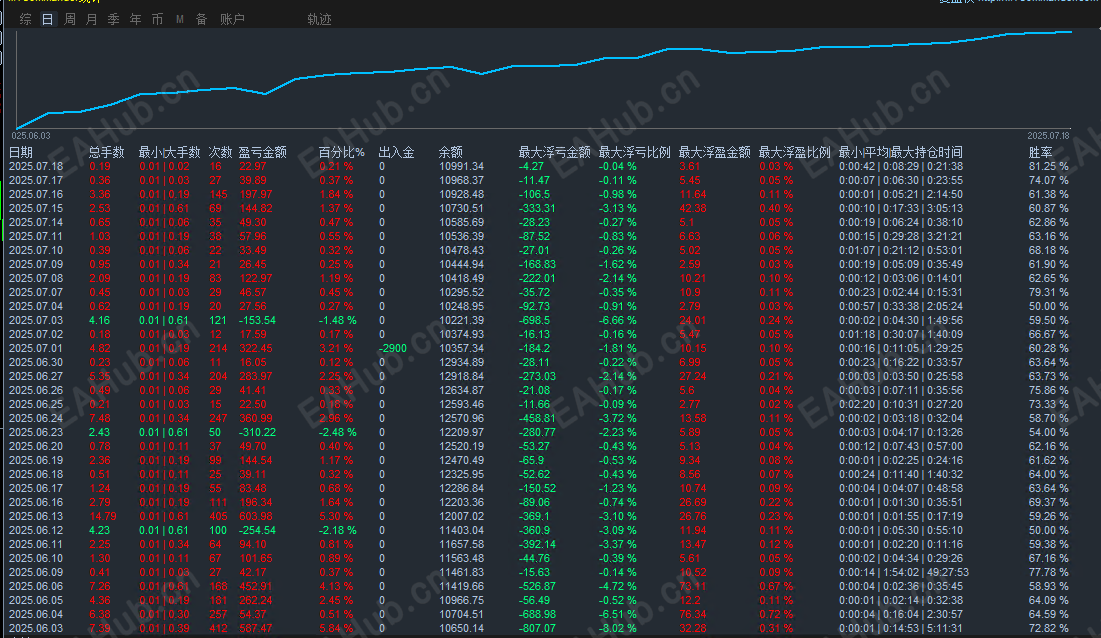
Task: Sort by the 盈亏金额 column header
Action: tap(263, 152)
